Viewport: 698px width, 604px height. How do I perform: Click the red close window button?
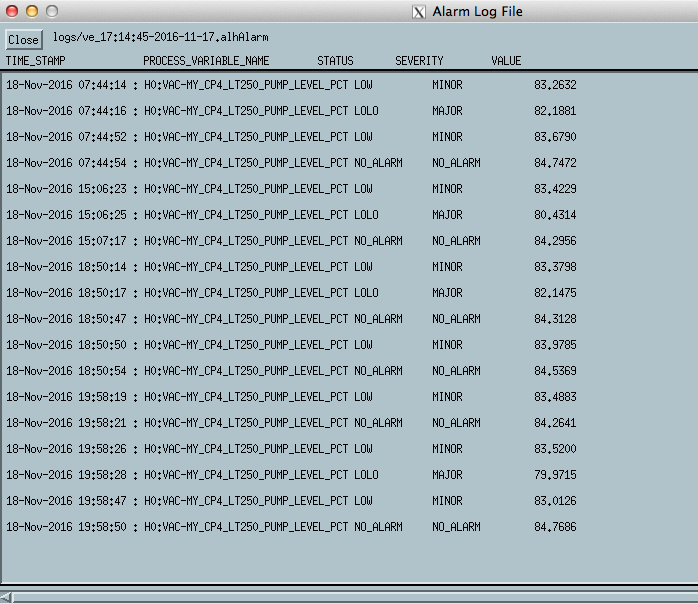(12, 11)
